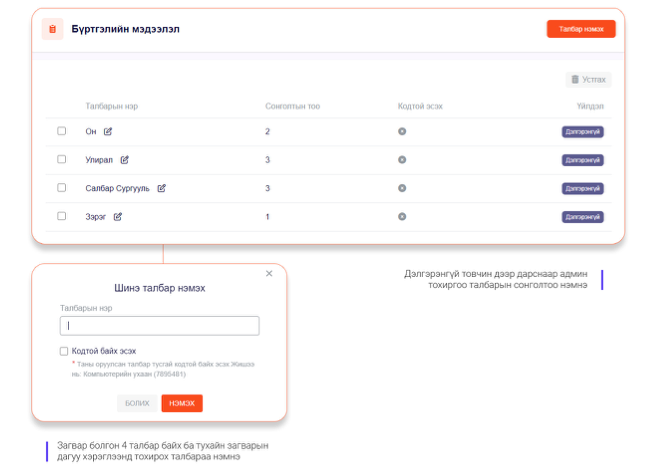Enable the Кодтой байх эсэх checkbox
This screenshot has height=470, width=653.
(64, 351)
